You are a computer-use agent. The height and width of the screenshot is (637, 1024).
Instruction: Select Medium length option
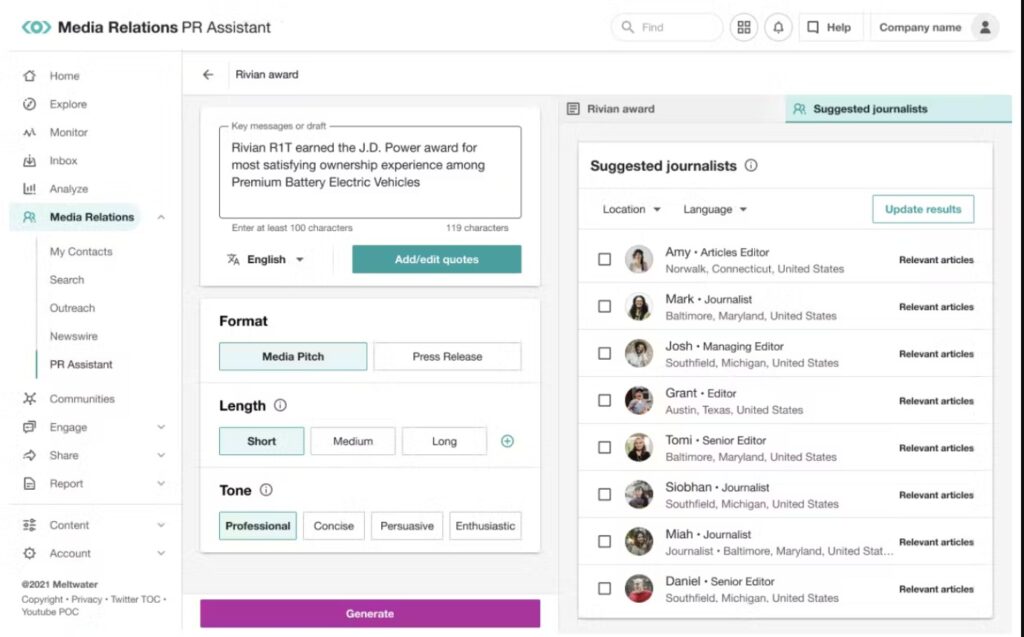[x=353, y=441]
